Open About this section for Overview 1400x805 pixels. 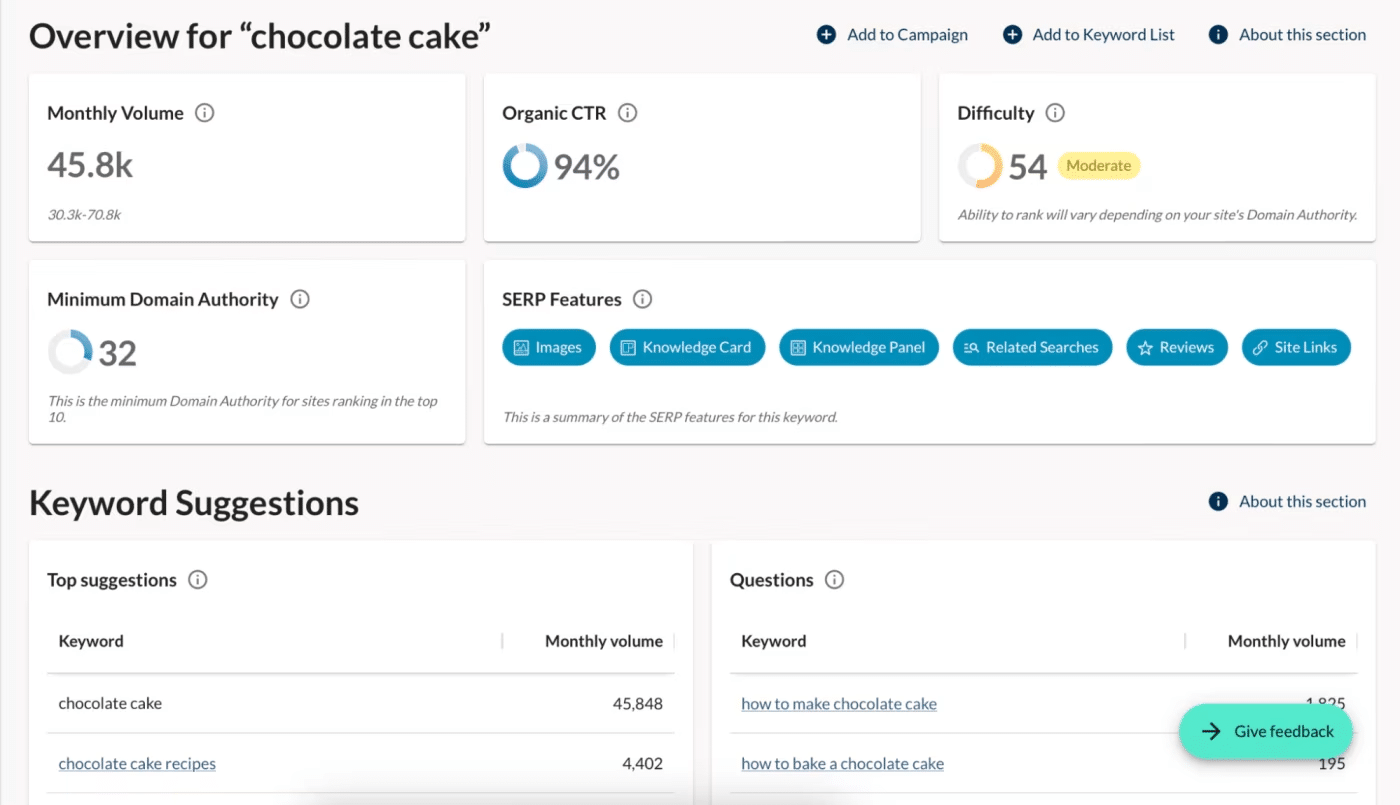pyautogui.click(x=1288, y=35)
